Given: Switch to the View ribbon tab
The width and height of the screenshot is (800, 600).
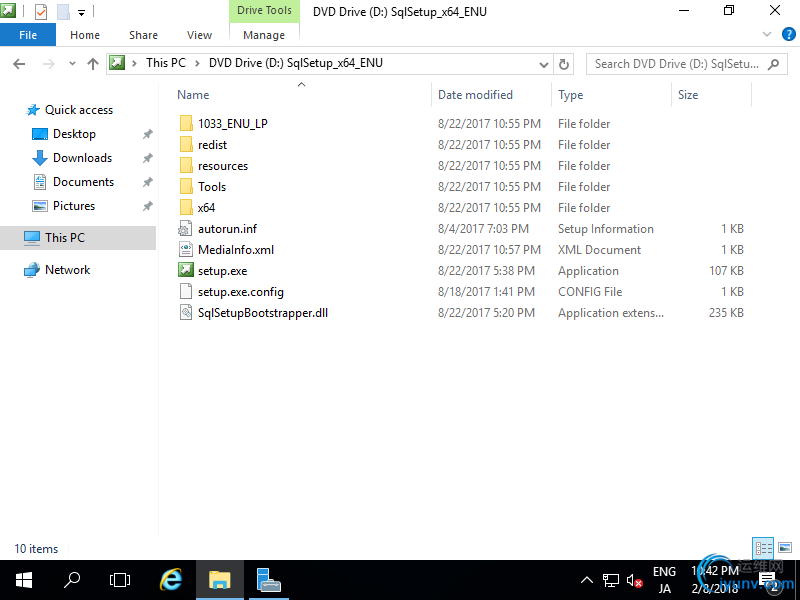Looking at the screenshot, I should click(199, 35).
